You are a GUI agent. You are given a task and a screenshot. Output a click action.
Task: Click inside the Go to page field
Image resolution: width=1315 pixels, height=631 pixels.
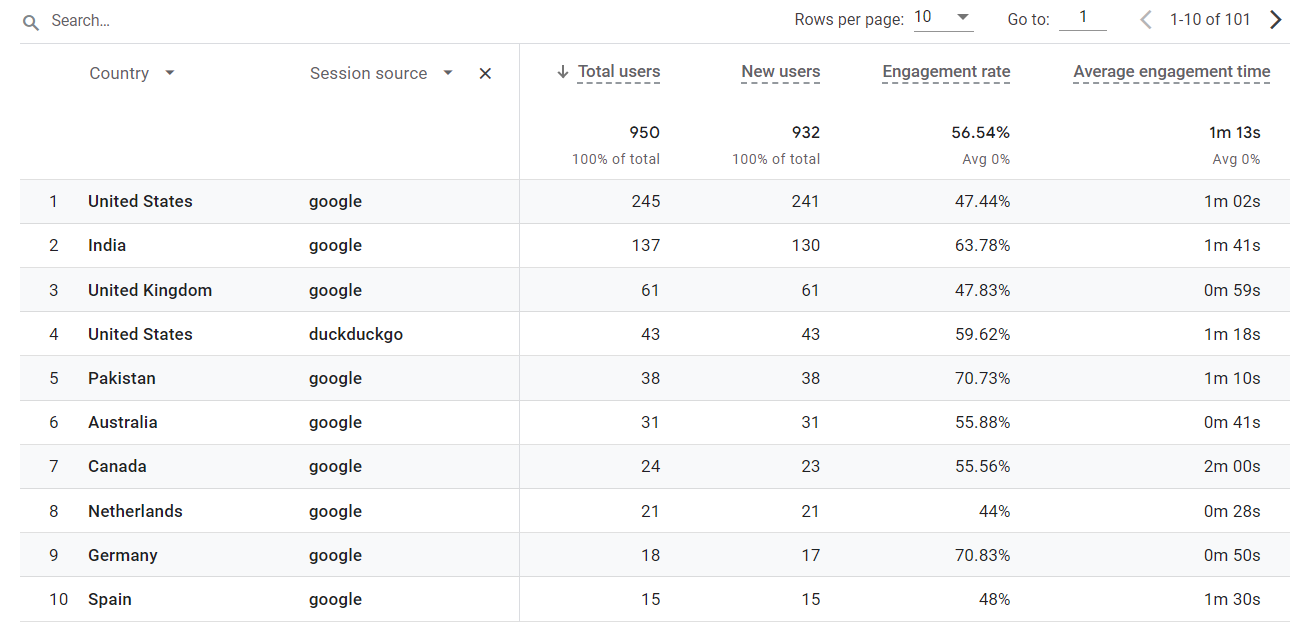(1081, 17)
